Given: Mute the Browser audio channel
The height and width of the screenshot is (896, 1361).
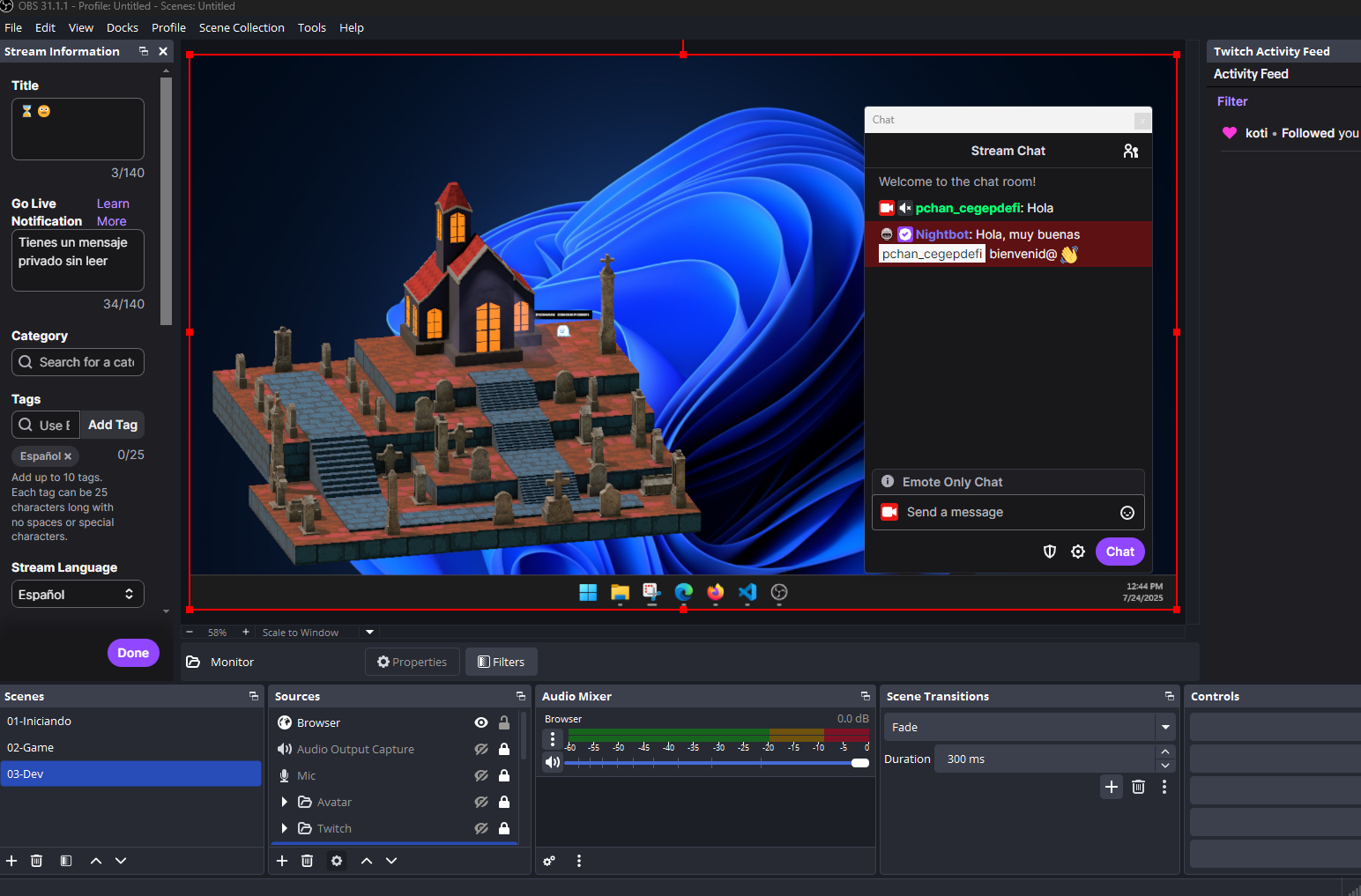Looking at the screenshot, I should (553, 762).
